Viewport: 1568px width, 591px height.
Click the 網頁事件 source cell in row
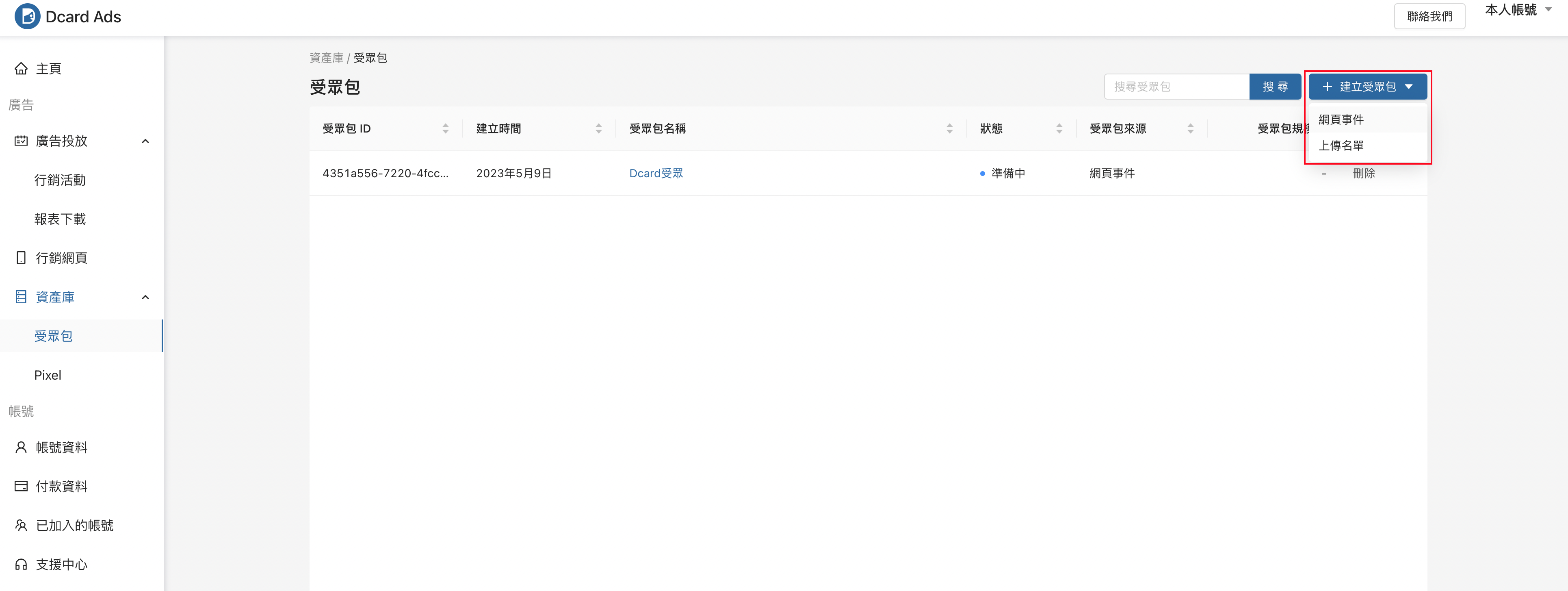click(1112, 173)
